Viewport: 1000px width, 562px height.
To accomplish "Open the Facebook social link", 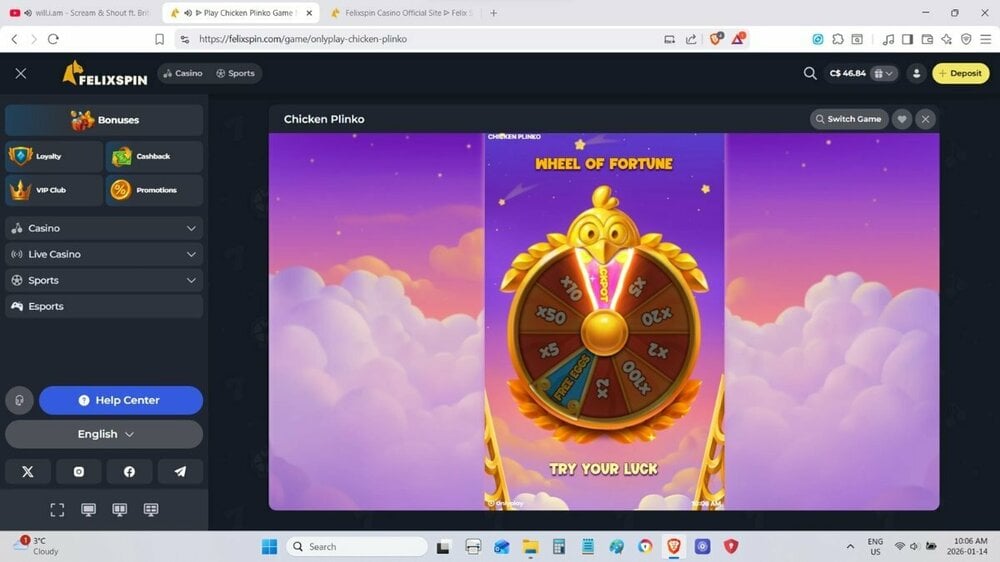I will (129, 472).
